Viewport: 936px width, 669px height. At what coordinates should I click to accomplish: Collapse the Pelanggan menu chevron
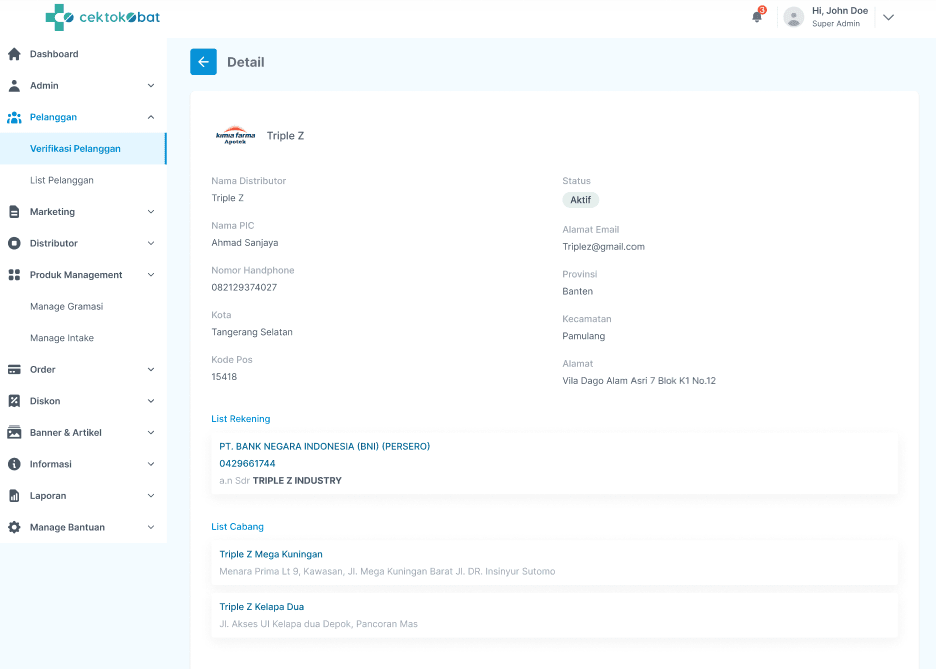(151, 117)
